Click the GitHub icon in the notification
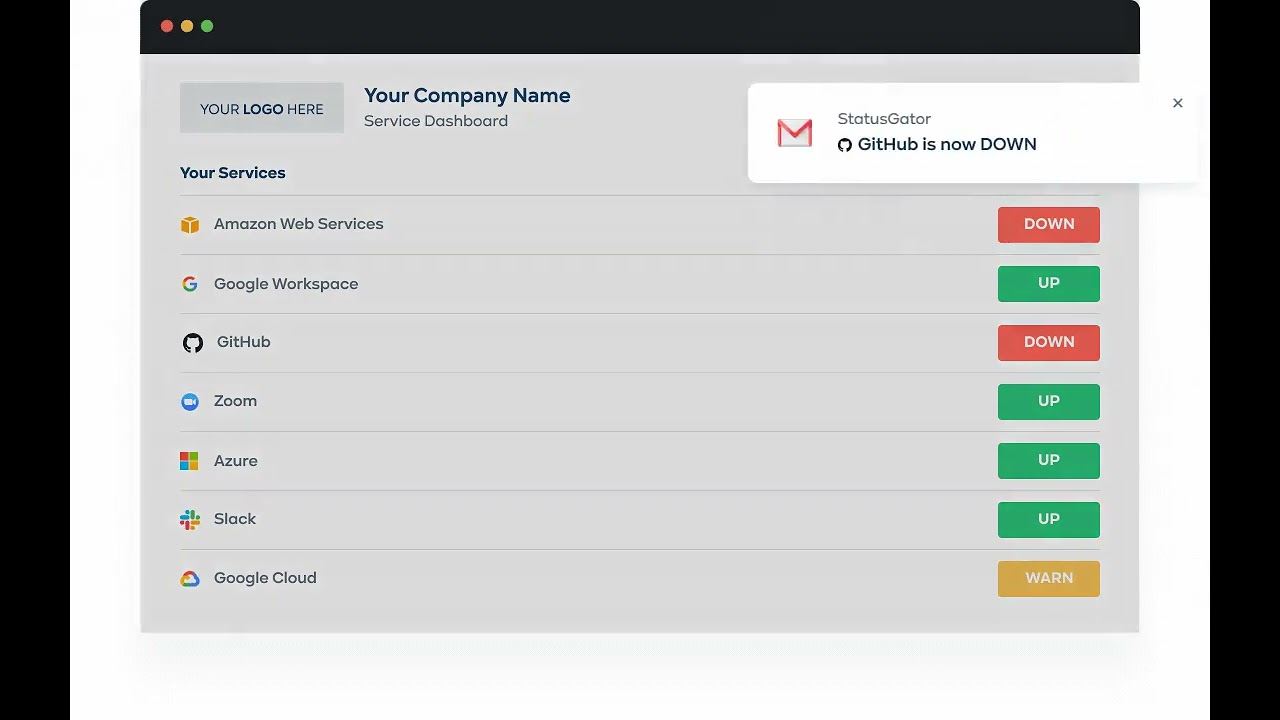Viewport: 1280px width, 720px height. [845, 145]
